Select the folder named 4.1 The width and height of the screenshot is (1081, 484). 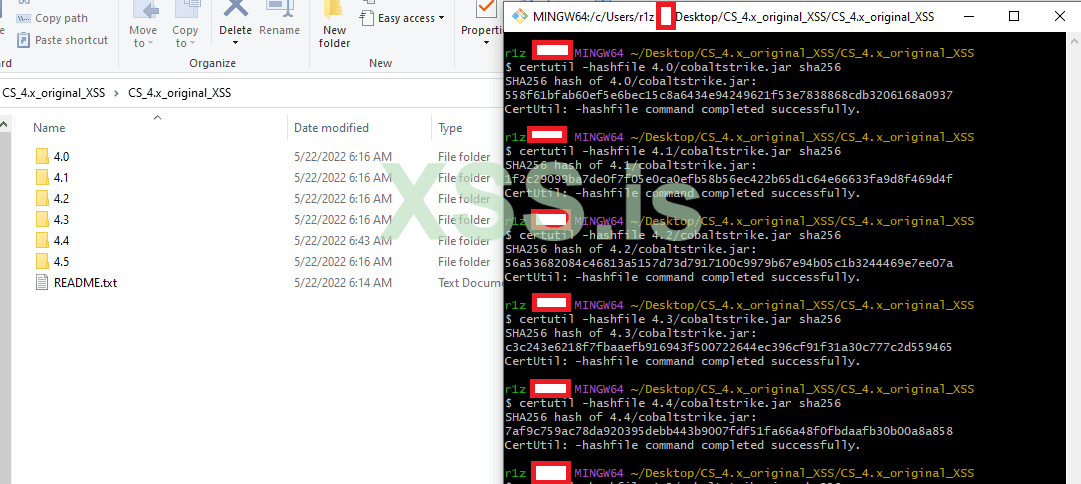(61, 178)
